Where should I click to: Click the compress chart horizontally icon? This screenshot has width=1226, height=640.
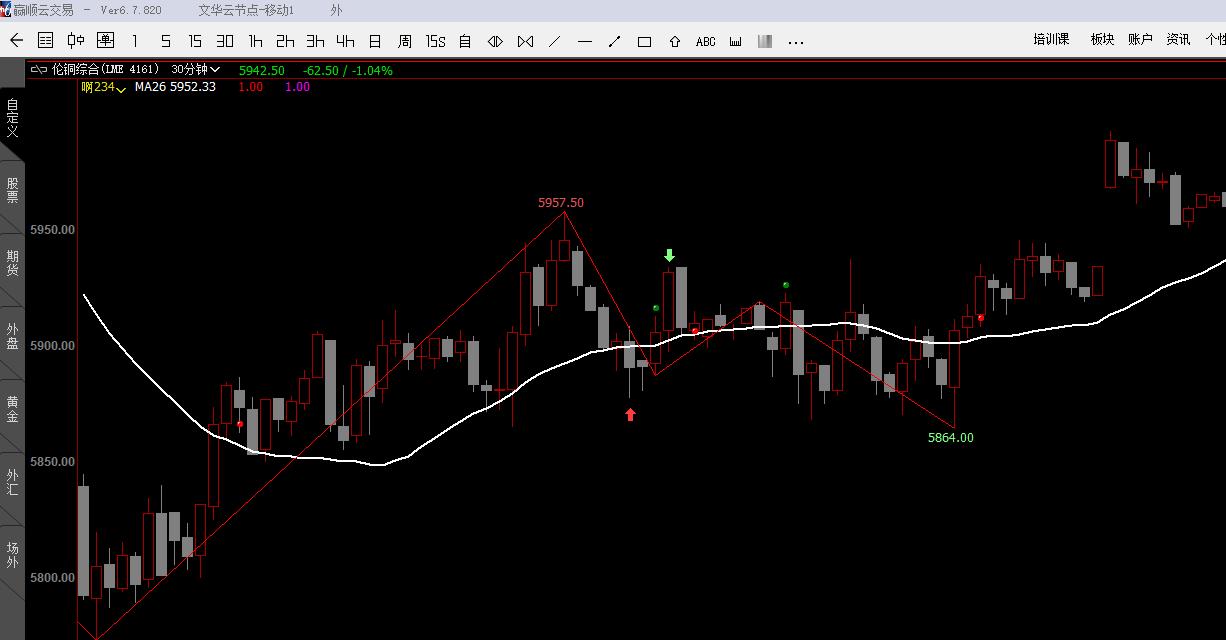point(525,41)
